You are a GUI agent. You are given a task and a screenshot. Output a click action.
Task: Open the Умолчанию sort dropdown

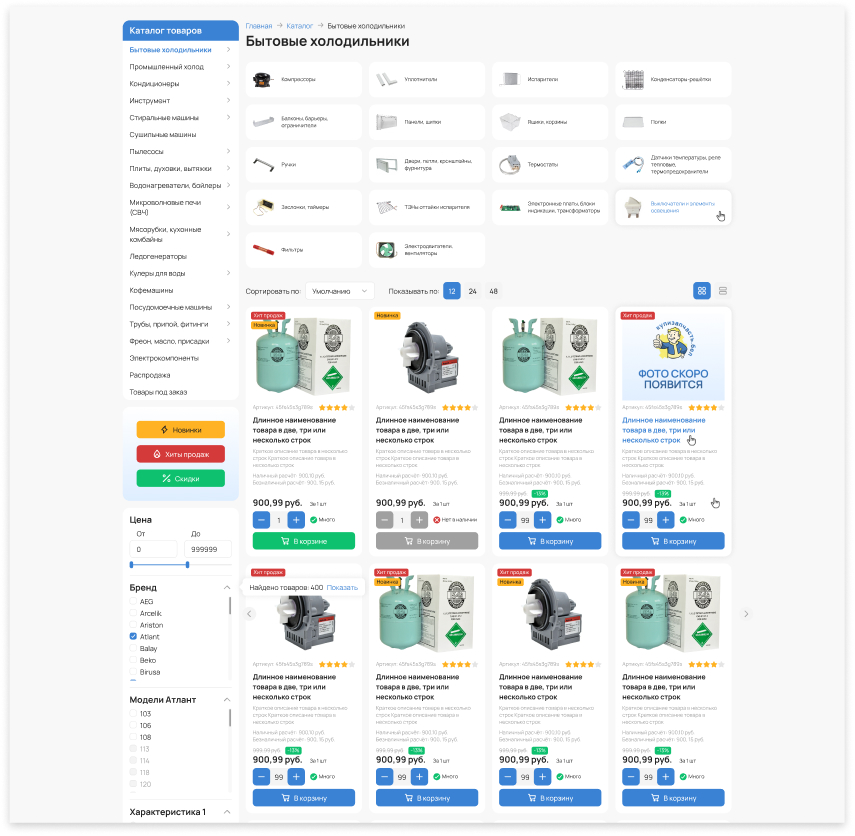(339, 291)
